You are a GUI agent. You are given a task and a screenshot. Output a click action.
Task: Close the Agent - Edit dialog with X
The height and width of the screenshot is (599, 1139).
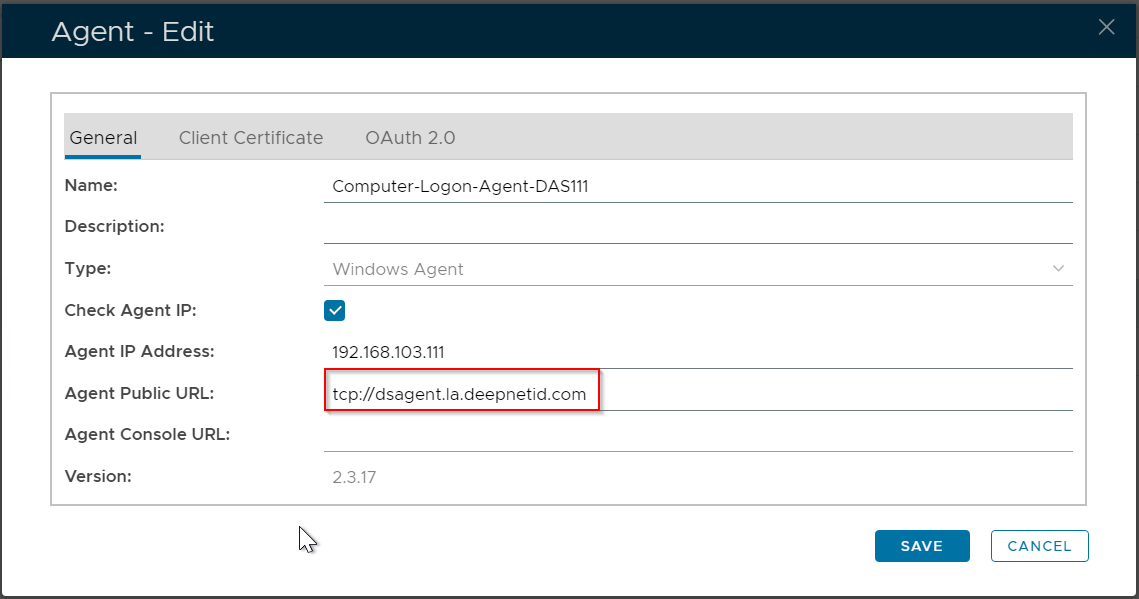point(1106,28)
